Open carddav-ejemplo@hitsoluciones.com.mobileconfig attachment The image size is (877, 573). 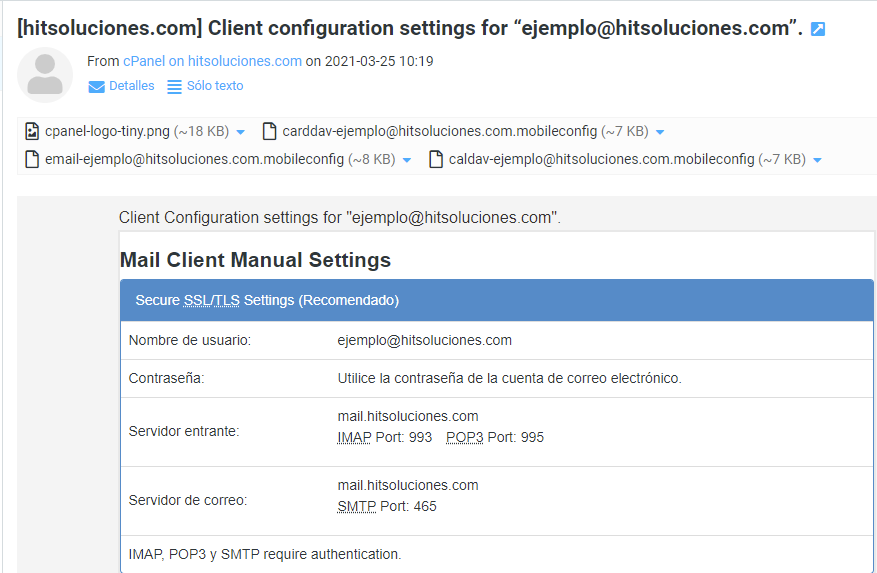click(x=440, y=131)
